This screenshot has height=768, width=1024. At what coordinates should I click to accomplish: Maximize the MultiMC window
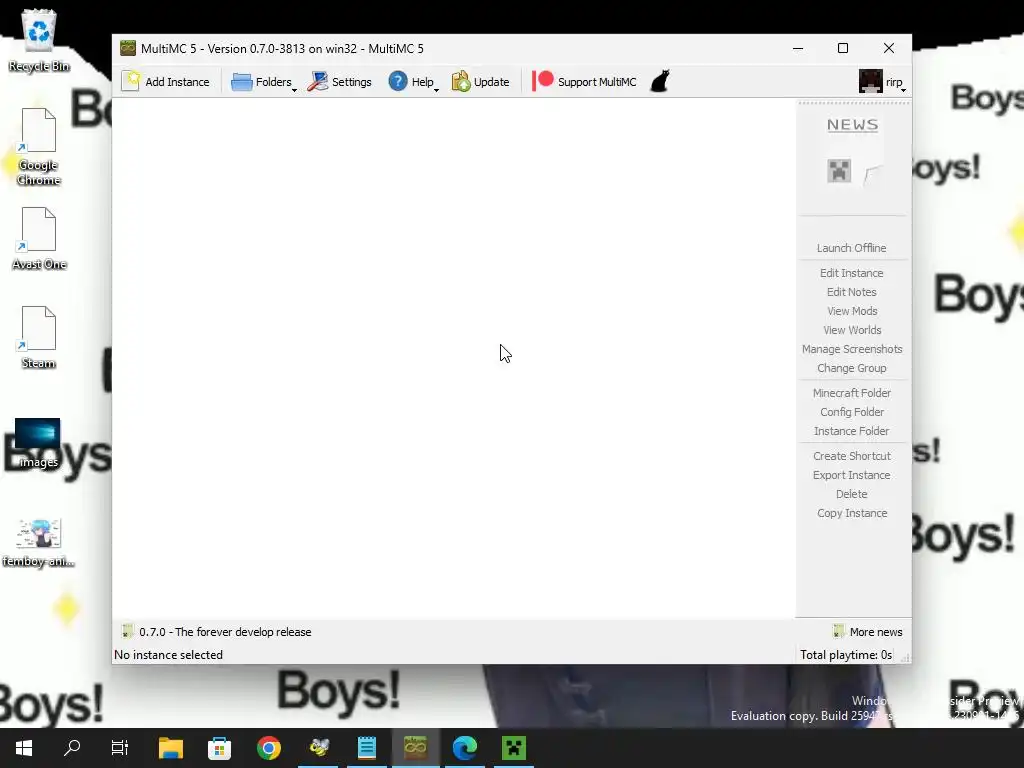843,48
